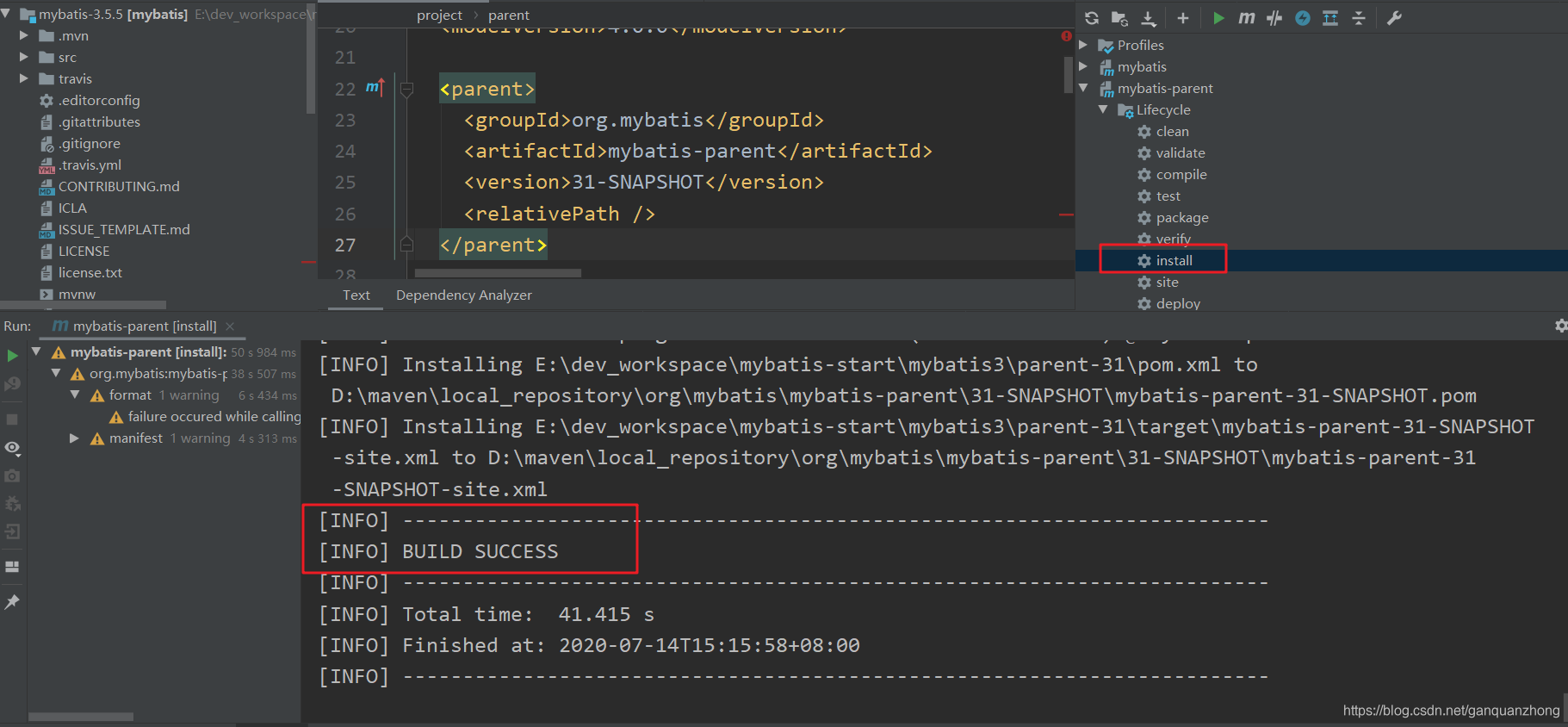Click Generate Sources and Update Folders icon

tap(1119, 18)
